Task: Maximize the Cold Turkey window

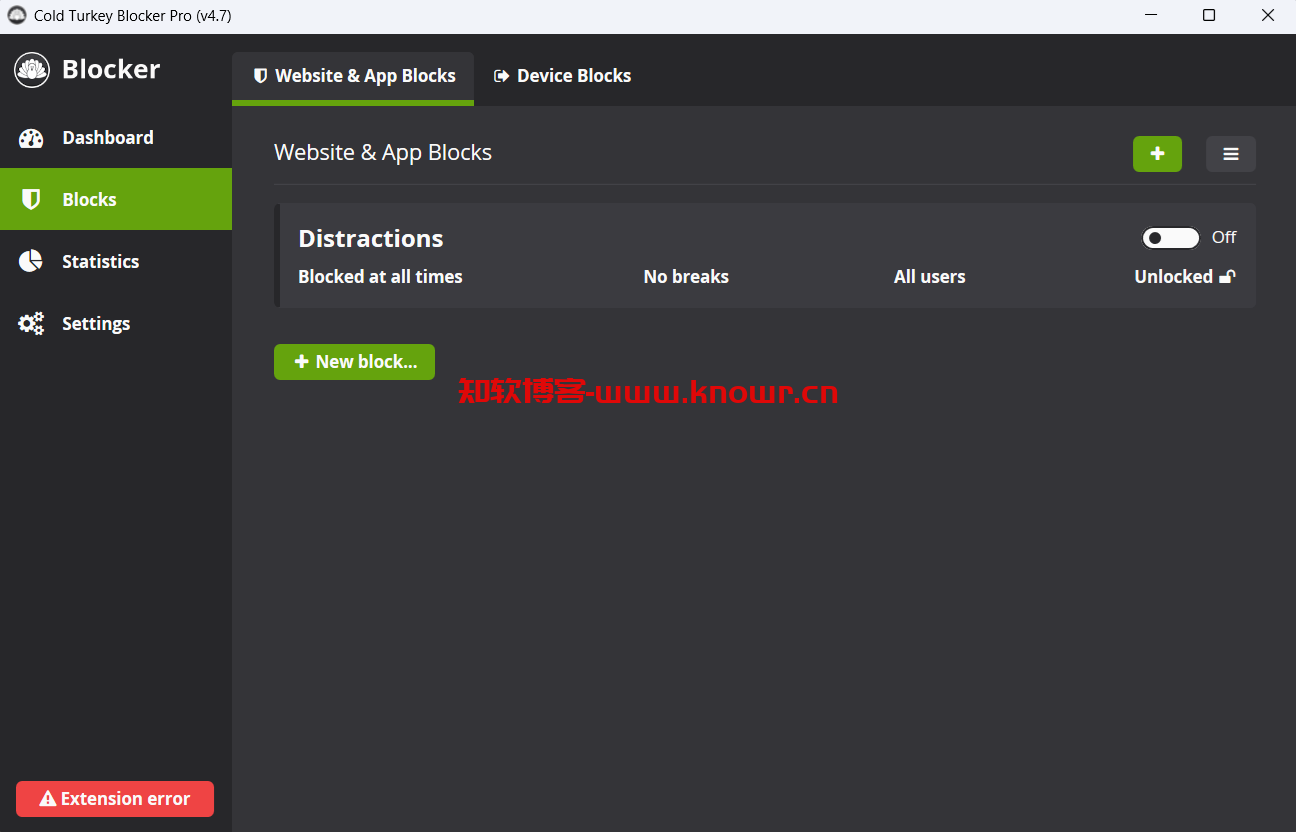Action: point(1209,16)
